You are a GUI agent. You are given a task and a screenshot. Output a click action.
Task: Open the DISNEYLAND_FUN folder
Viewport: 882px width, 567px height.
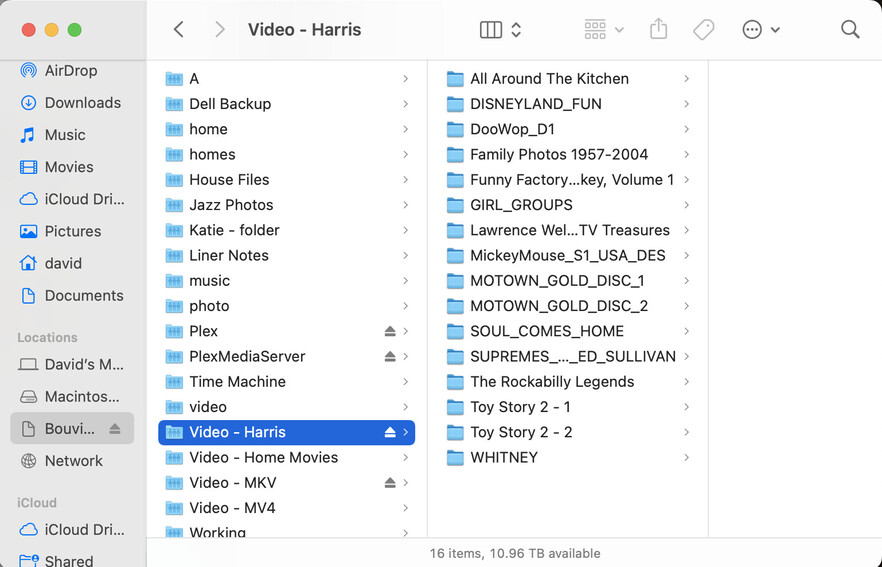tap(568, 104)
